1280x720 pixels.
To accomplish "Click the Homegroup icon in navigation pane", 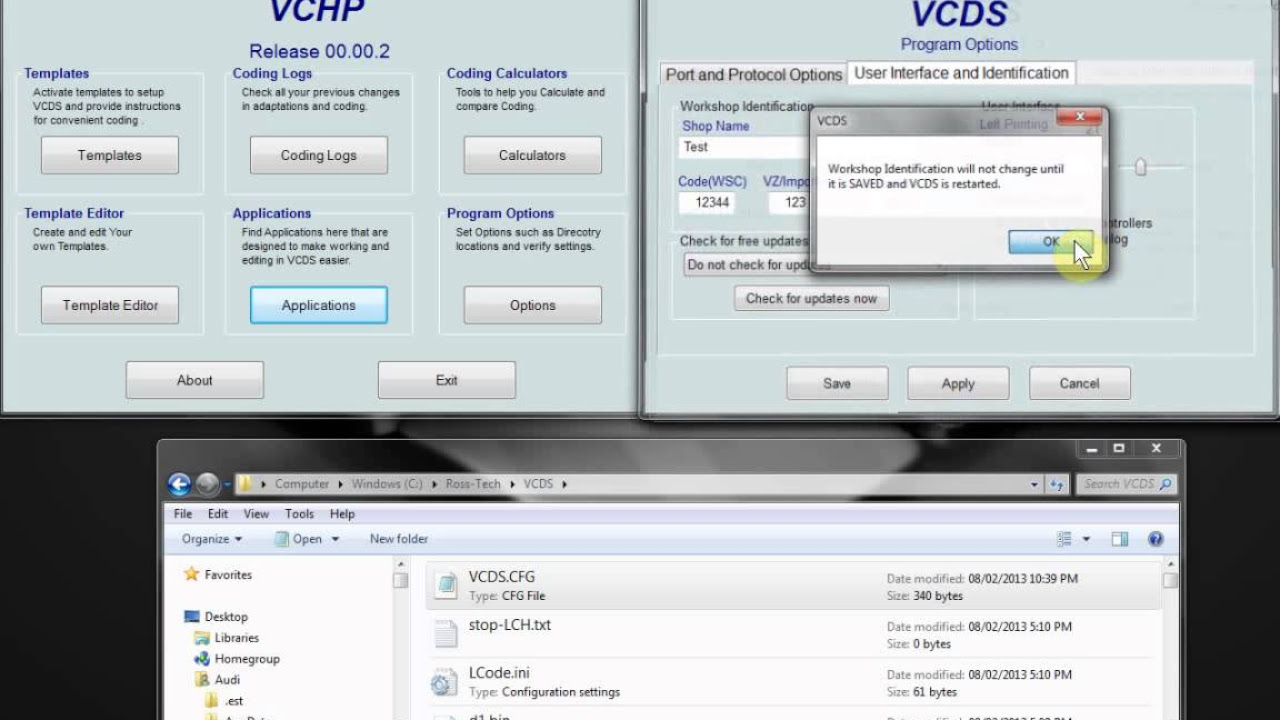I will (x=202, y=659).
